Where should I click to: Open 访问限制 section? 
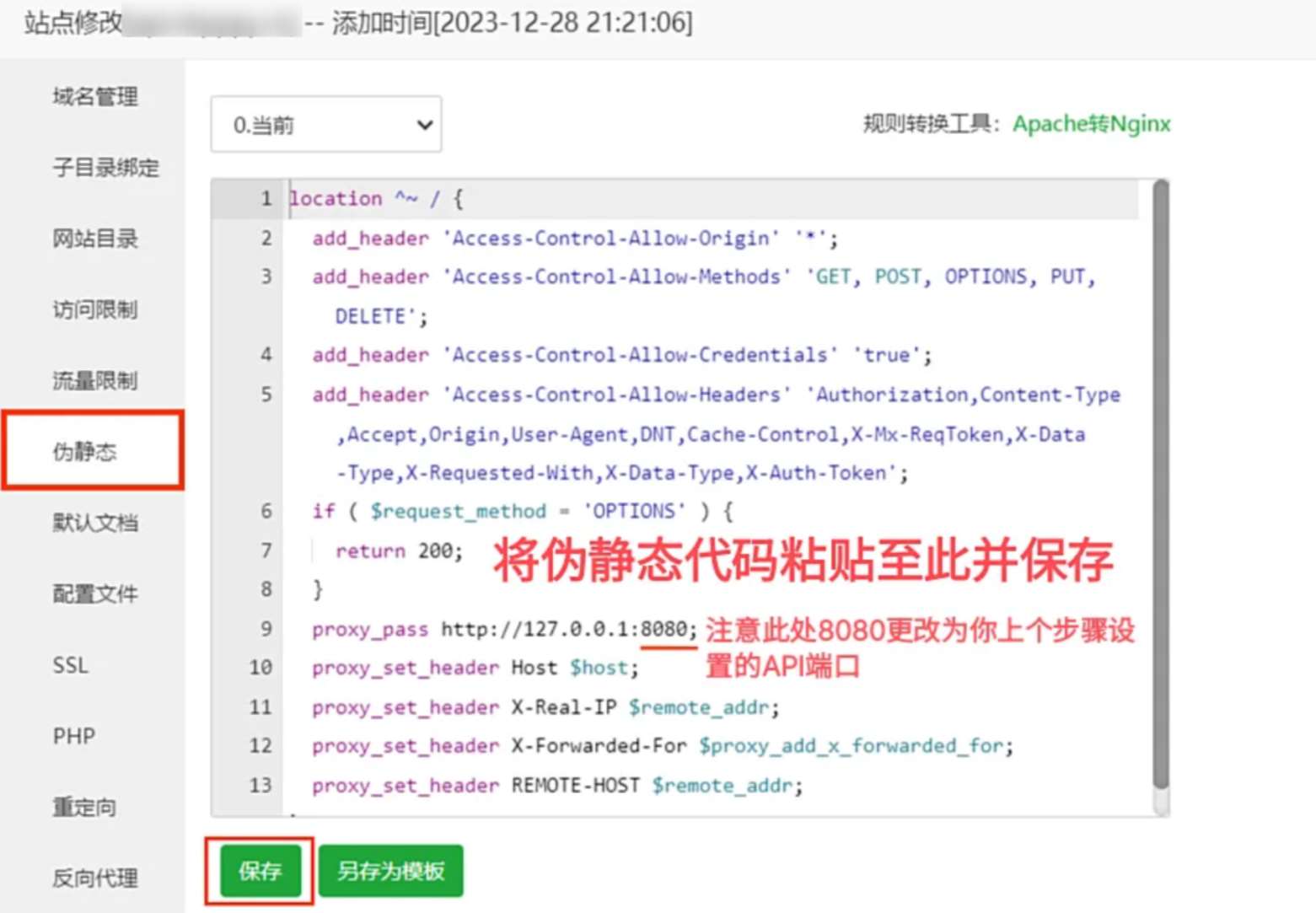coord(94,309)
